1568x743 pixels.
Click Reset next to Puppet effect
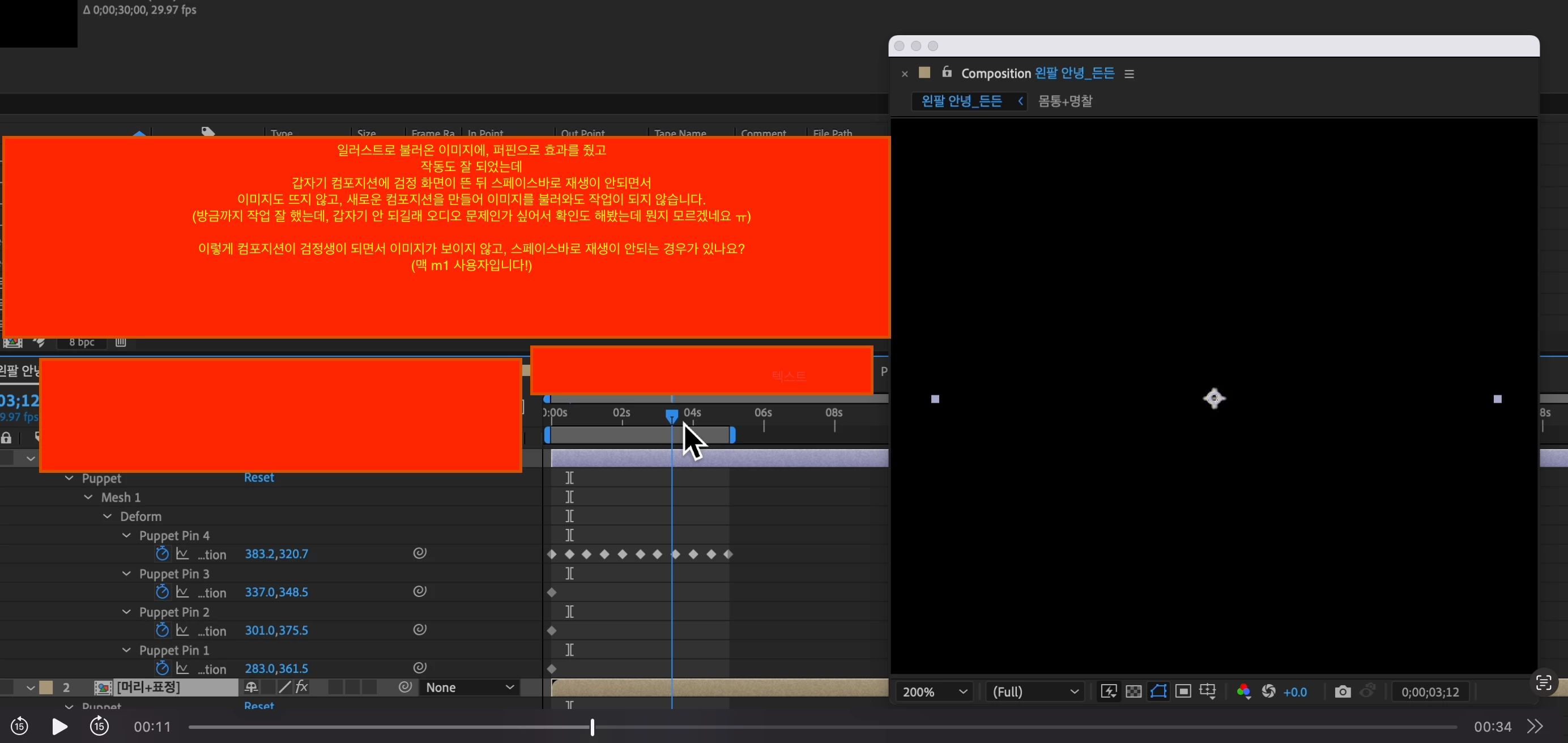(x=259, y=478)
